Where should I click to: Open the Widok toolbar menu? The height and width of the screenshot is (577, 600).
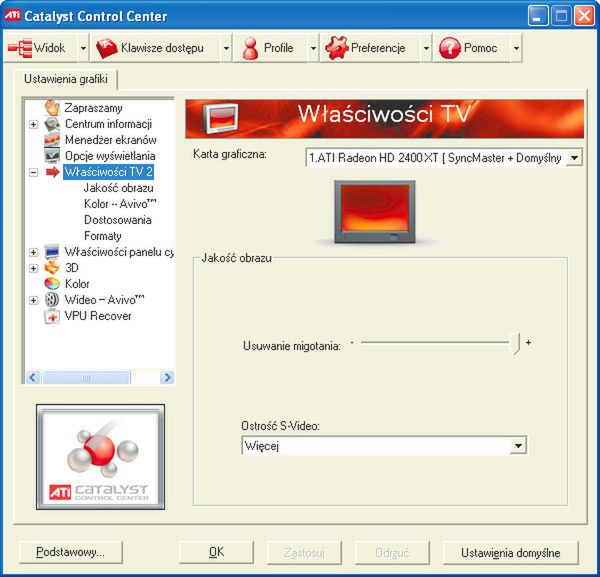point(40,48)
